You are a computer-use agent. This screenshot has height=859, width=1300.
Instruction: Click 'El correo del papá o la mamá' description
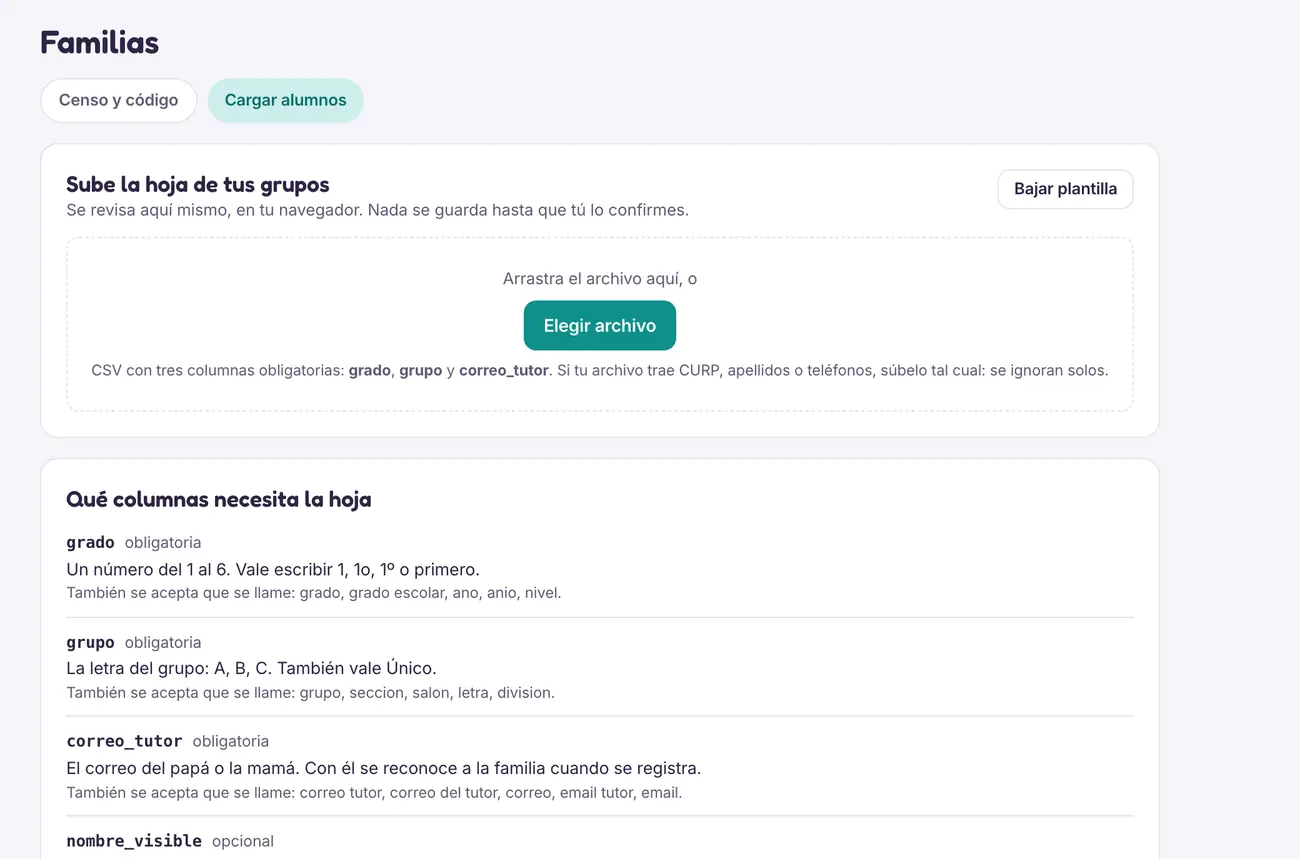click(384, 768)
